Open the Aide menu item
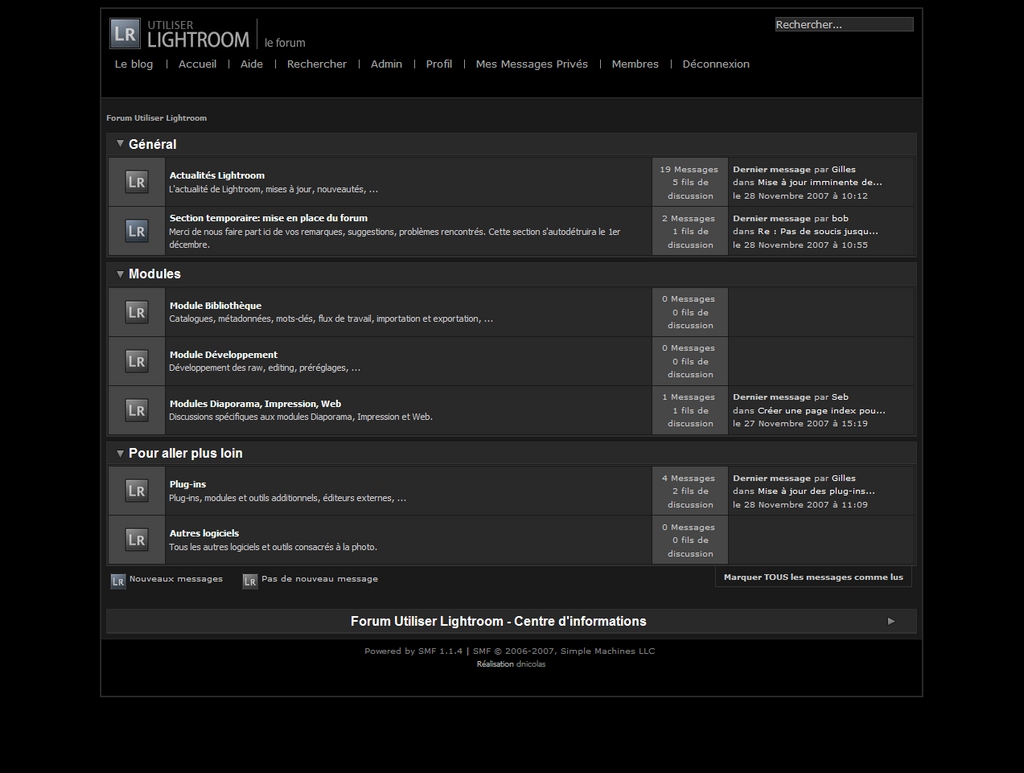This screenshot has height=773, width=1024. (251, 64)
